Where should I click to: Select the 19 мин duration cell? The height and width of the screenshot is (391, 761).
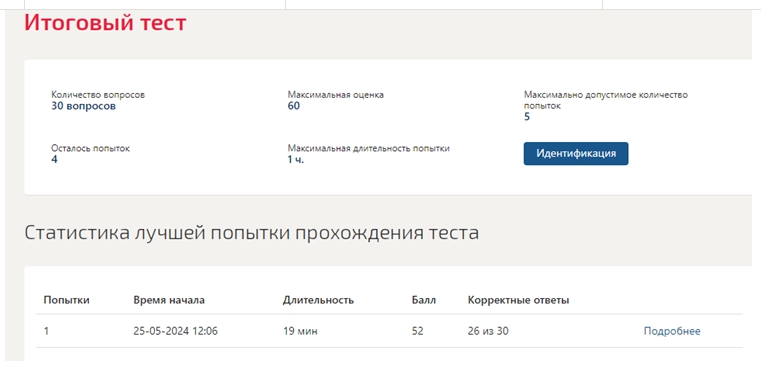(300, 331)
